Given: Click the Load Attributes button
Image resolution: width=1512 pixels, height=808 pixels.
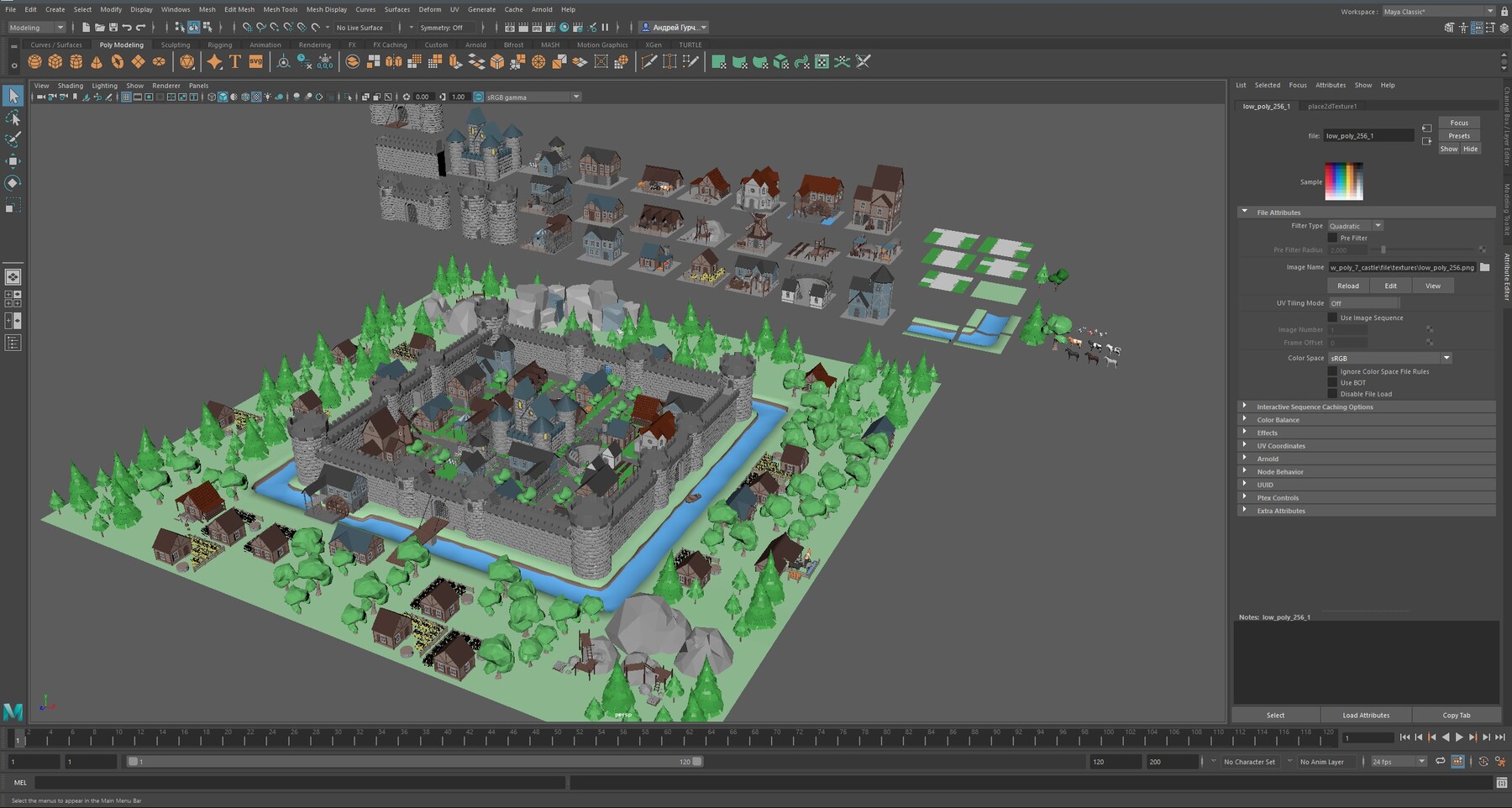Looking at the screenshot, I should click(x=1366, y=715).
